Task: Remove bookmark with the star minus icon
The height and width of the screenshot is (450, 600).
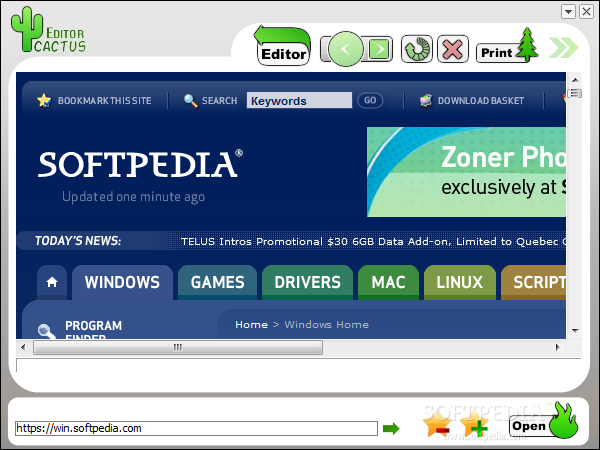Action: click(437, 424)
